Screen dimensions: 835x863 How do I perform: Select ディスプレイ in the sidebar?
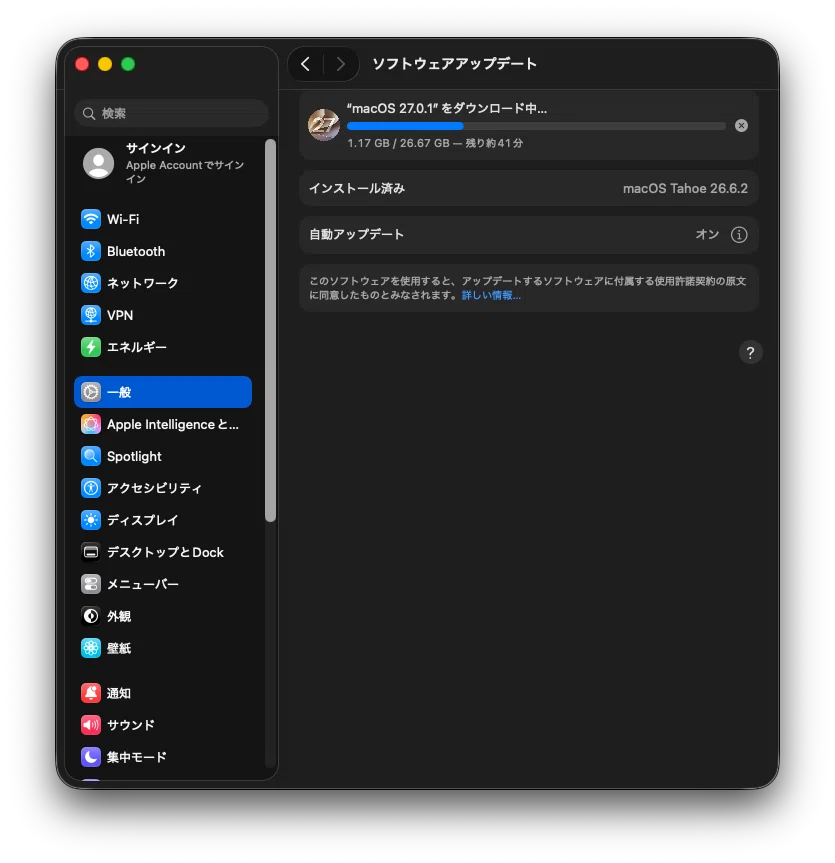point(163,520)
